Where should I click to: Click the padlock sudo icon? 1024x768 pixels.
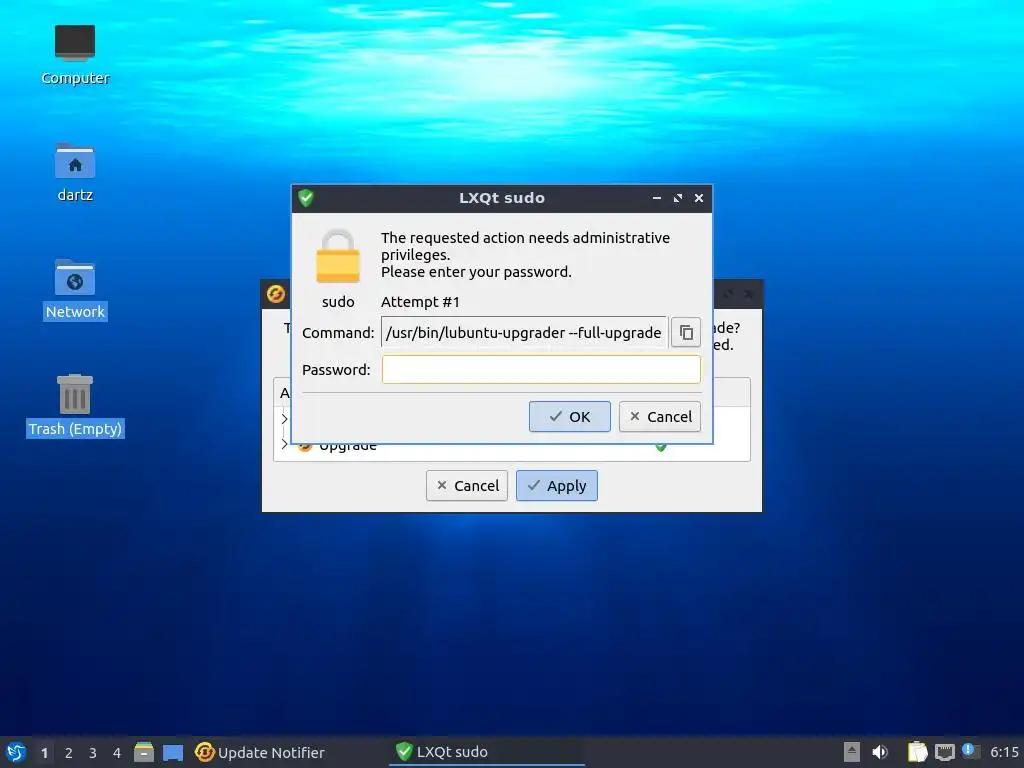point(338,257)
